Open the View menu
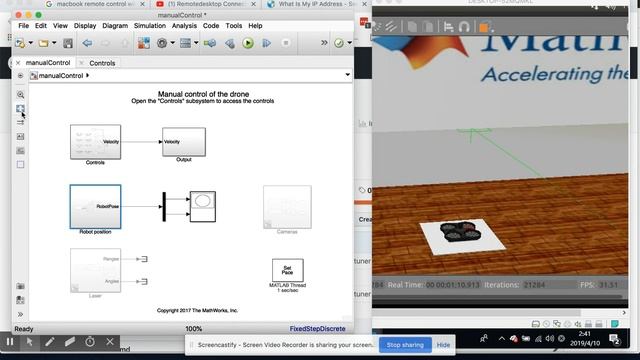Image resolution: width=640 pixels, height=360 pixels. tap(60, 26)
